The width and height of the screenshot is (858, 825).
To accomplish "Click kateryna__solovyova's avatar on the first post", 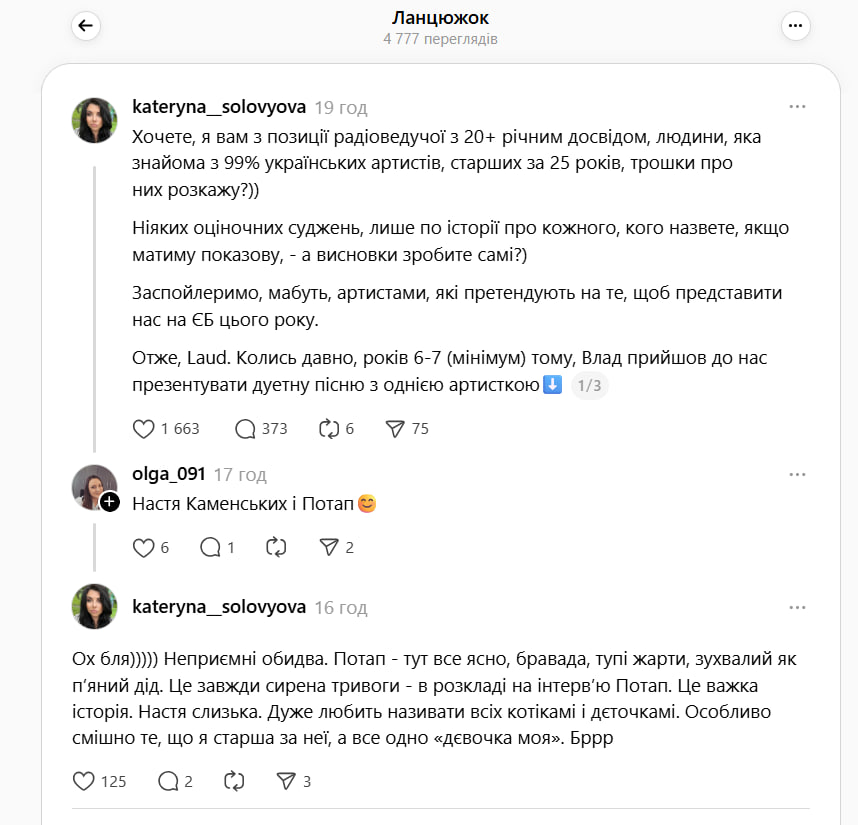I will click(95, 121).
